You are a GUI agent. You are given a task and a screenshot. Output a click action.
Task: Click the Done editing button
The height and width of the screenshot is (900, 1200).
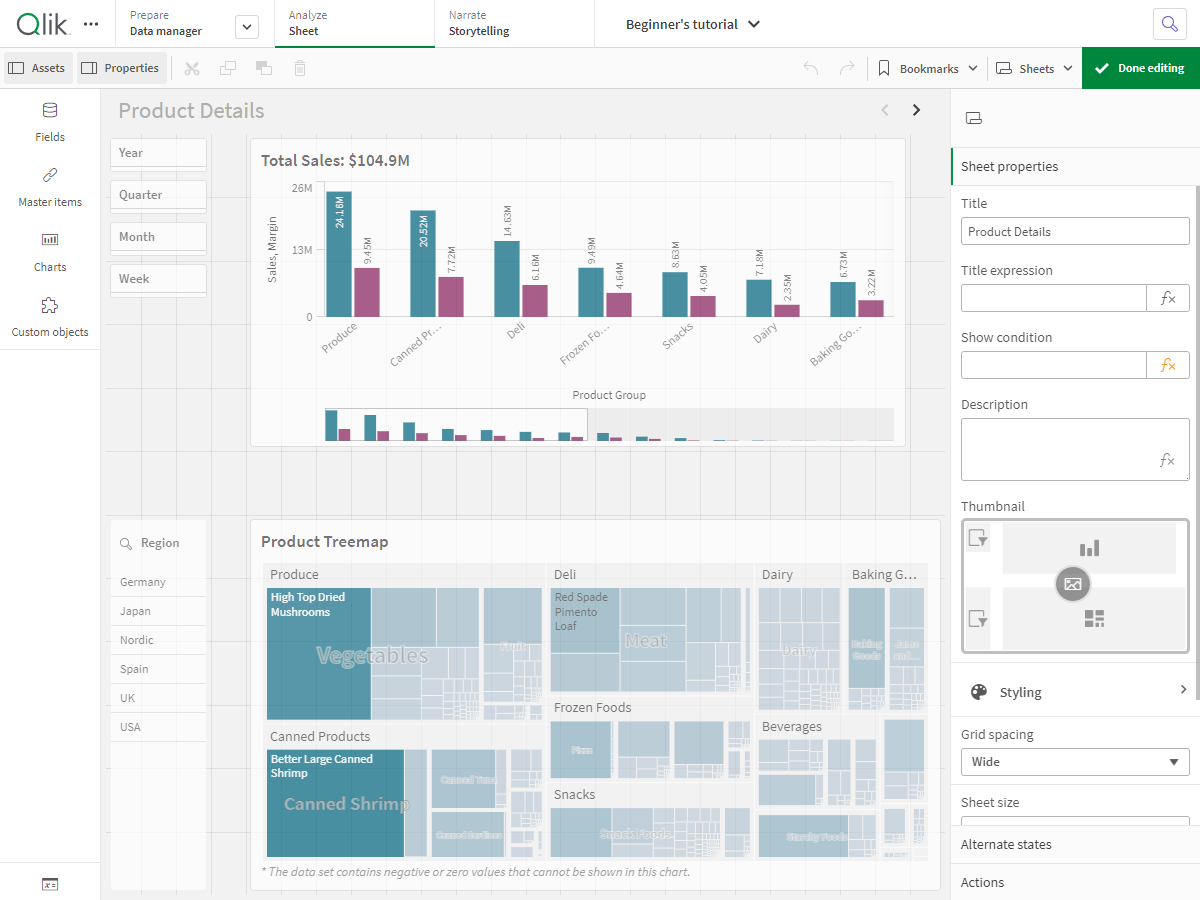[x=1140, y=68]
